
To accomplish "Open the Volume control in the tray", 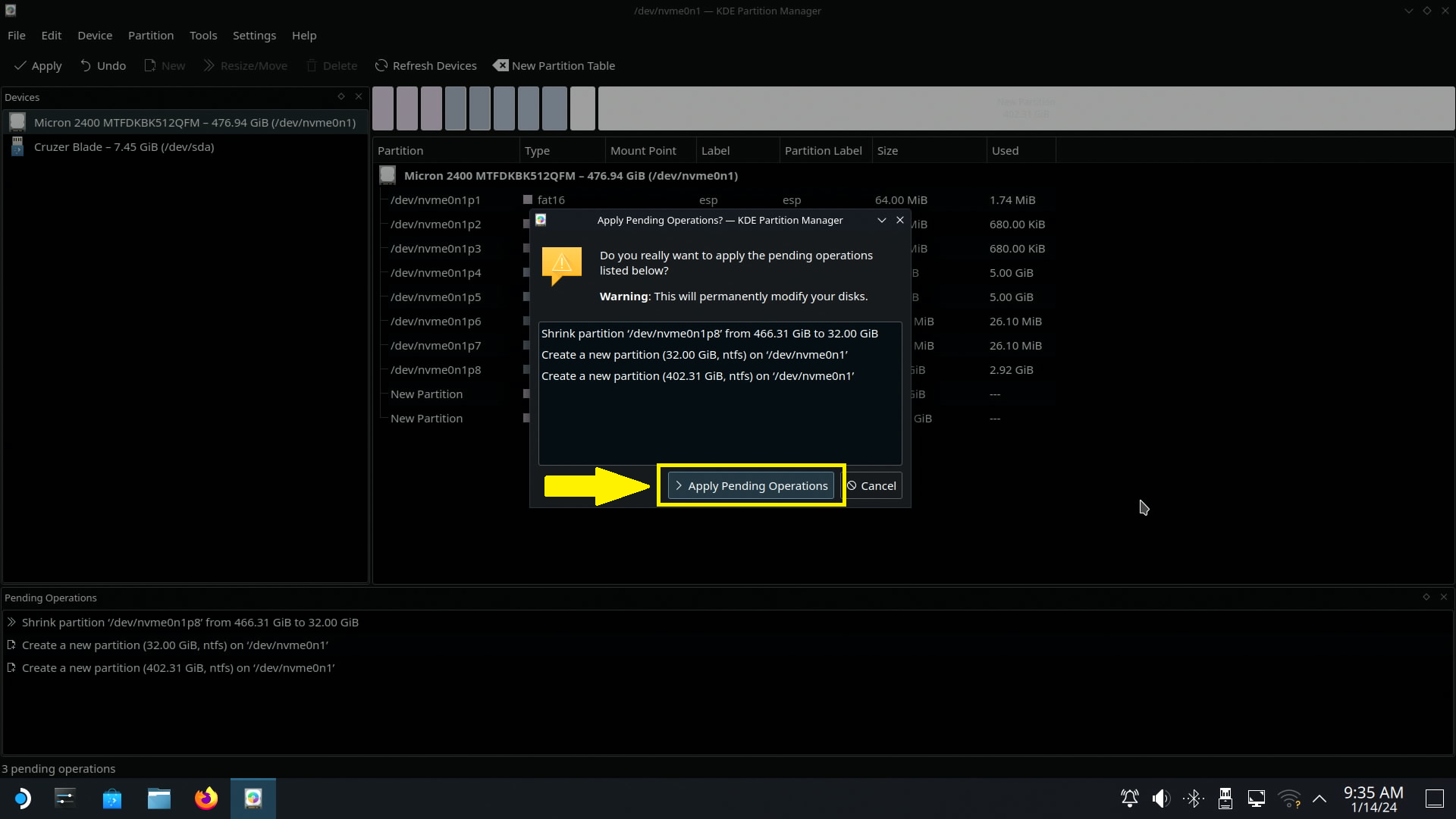I will pyautogui.click(x=1161, y=799).
